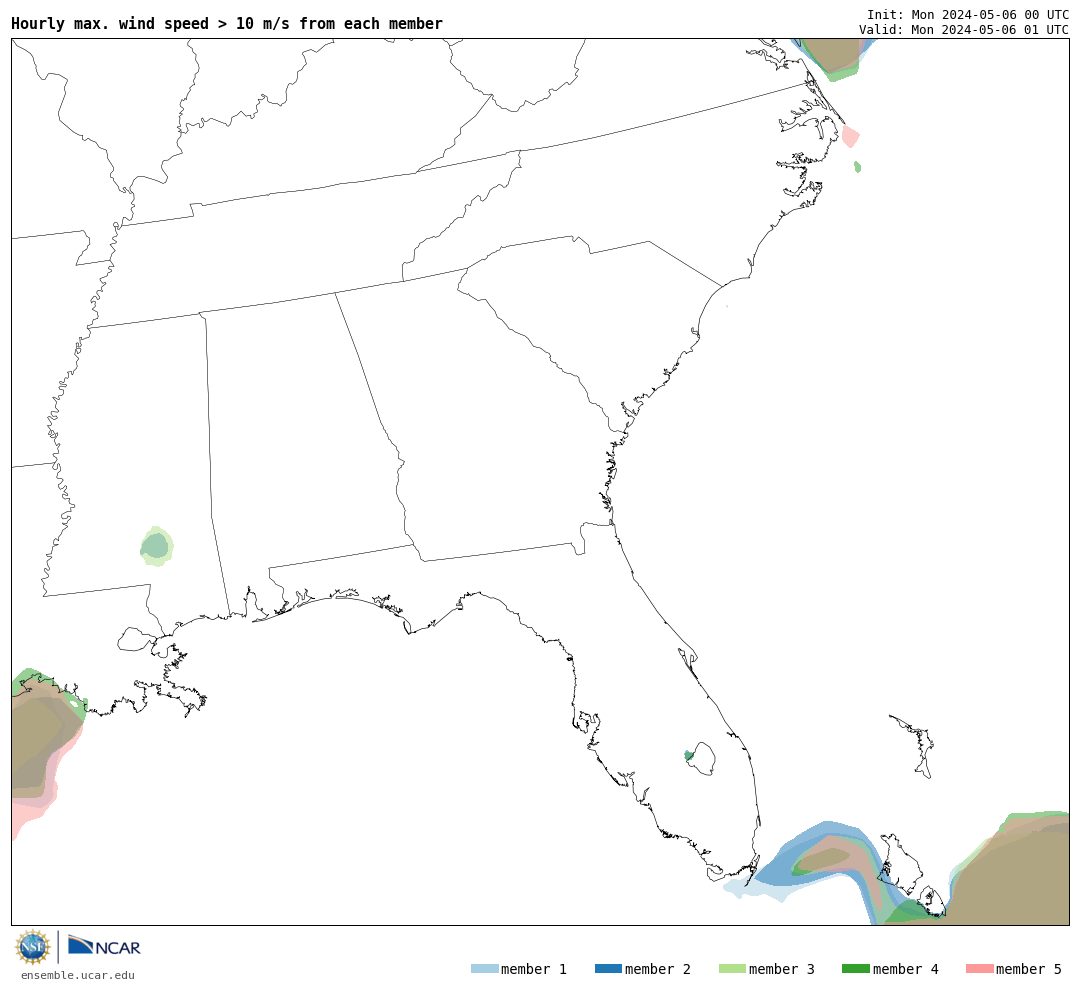Click the 'Hourly max. wind speed' title
This screenshot has width=1080, height=988.
(227, 23)
